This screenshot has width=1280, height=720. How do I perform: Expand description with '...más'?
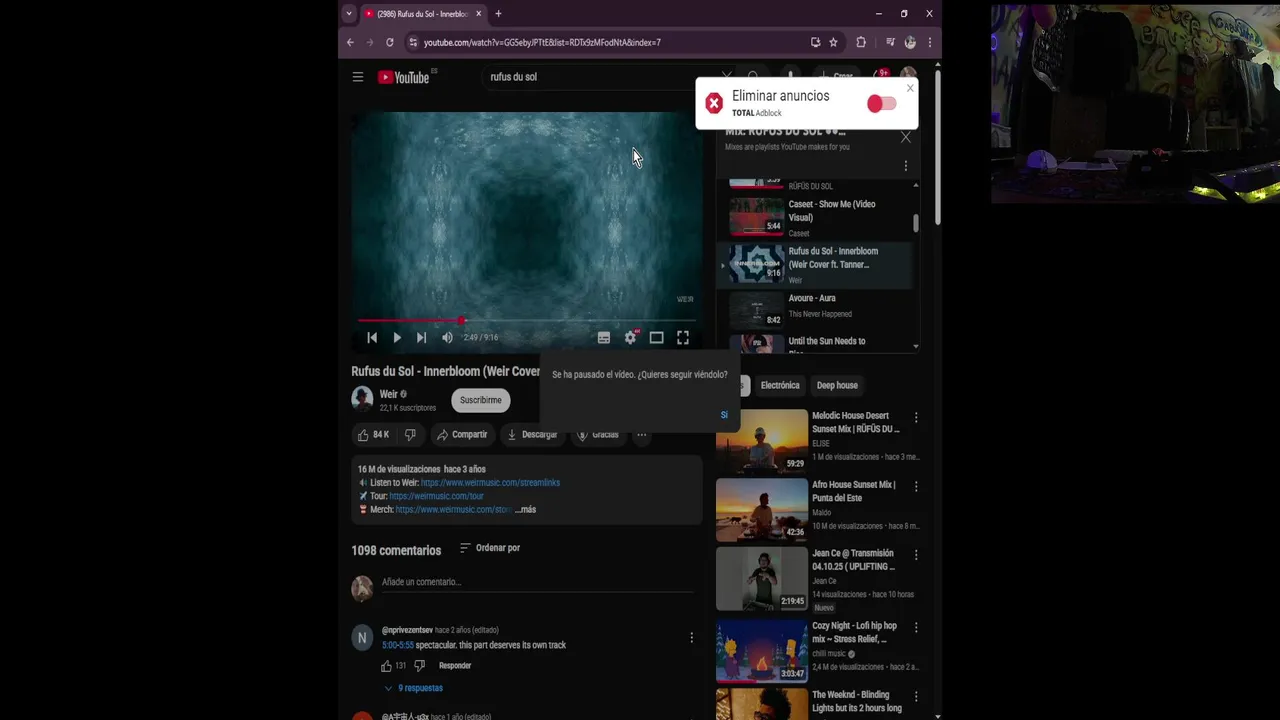coord(525,510)
